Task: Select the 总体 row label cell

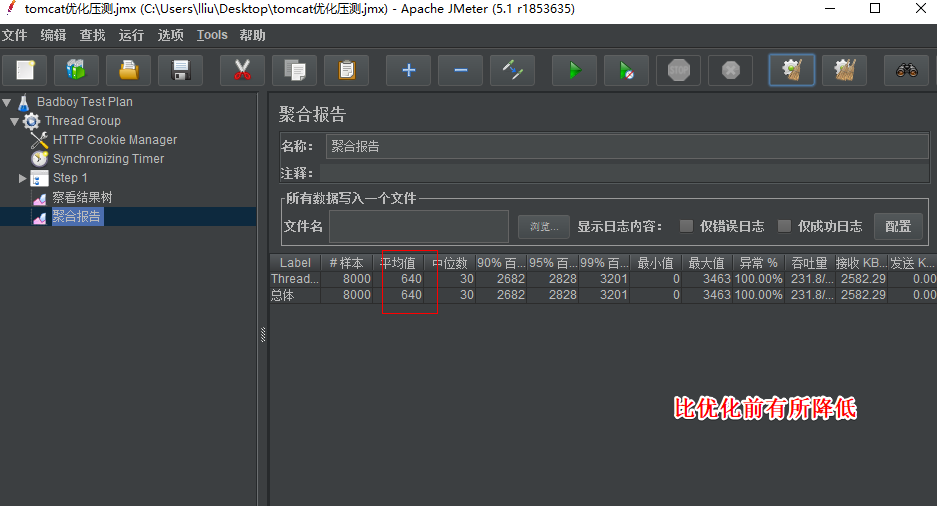Action: click(295, 295)
